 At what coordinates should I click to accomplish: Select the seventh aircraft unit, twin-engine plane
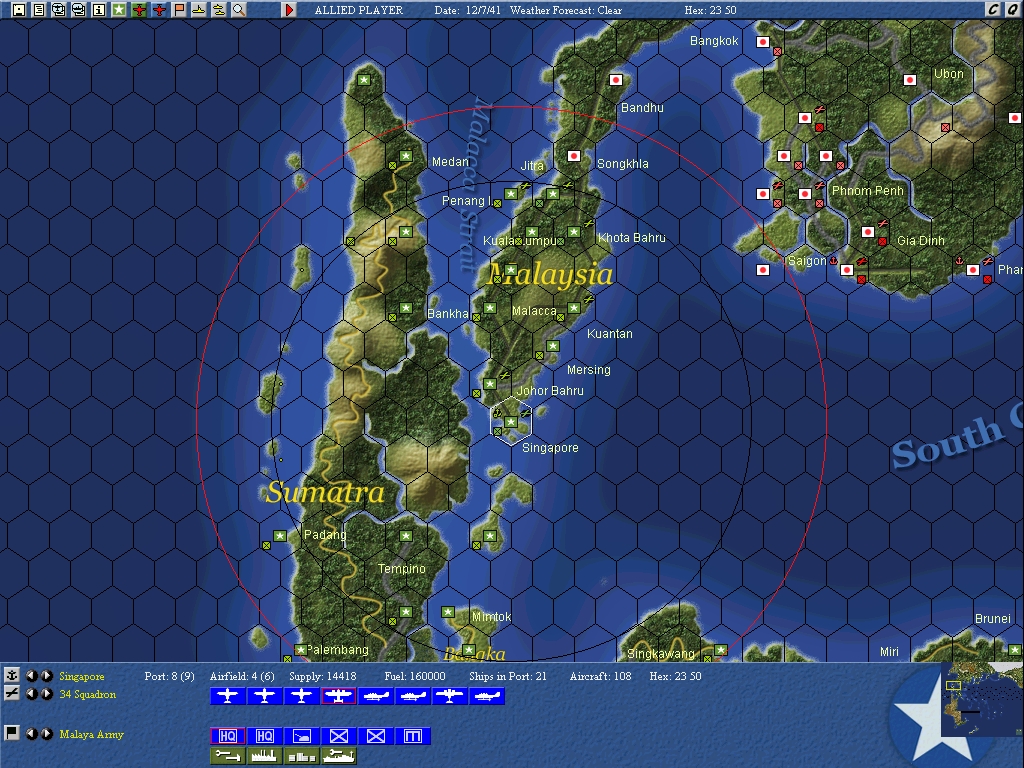pyautogui.click(x=450, y=696)
